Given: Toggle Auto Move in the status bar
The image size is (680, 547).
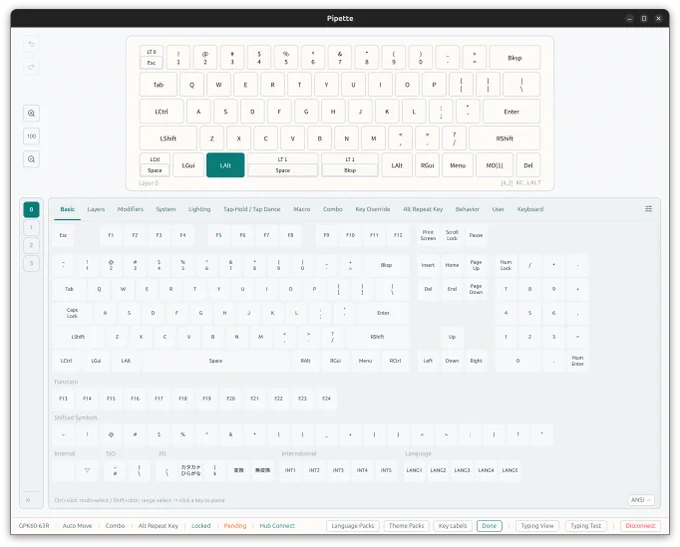Looking at the screenshot, I should tap(77, 526).
